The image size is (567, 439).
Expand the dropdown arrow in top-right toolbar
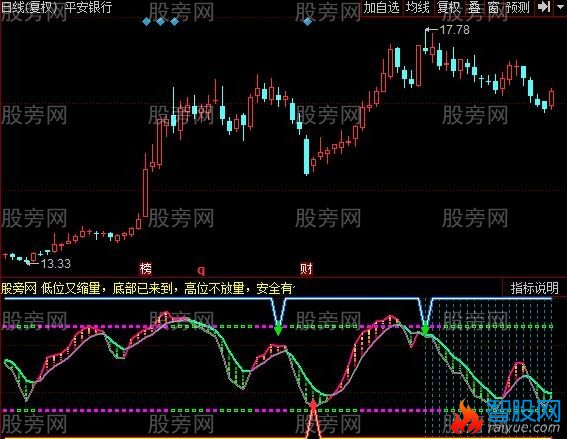pos(559,7)
